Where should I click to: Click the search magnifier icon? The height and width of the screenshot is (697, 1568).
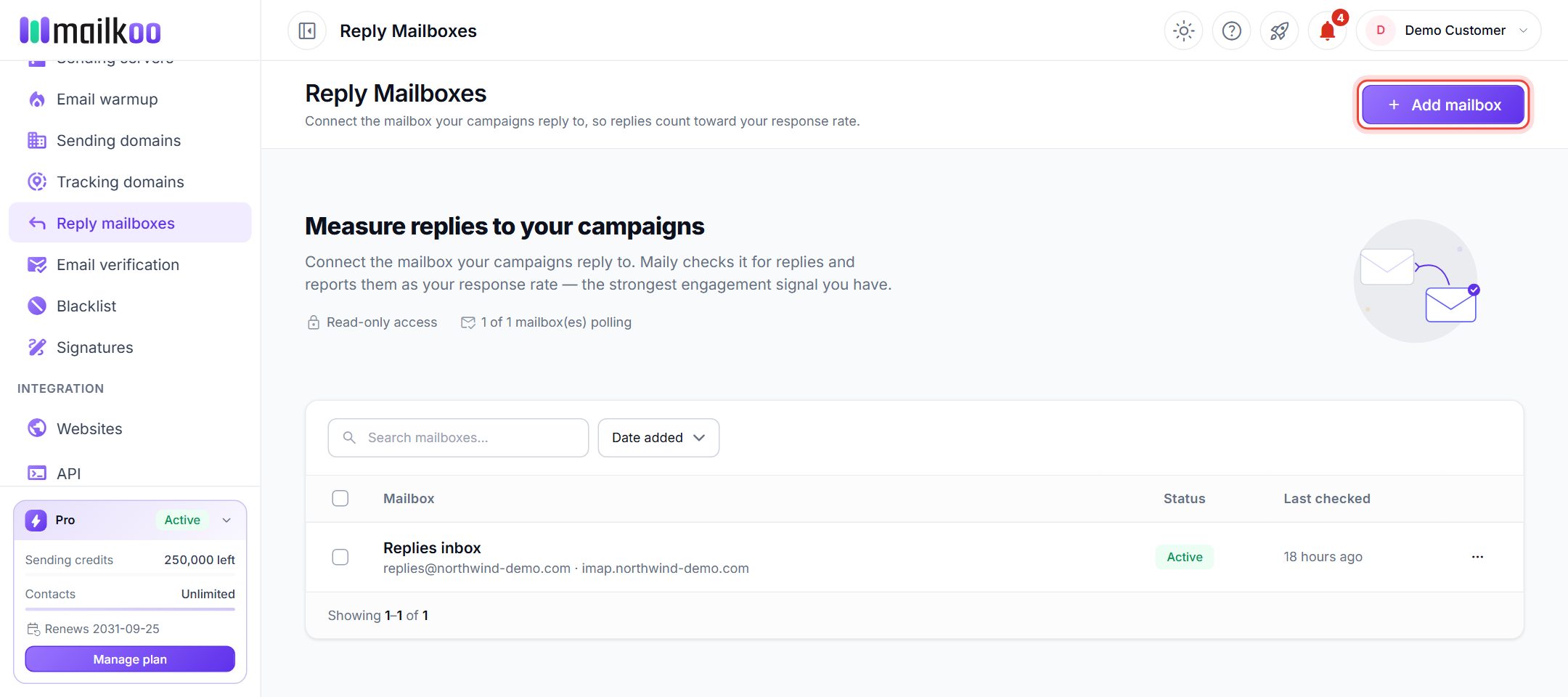point(349,438)
